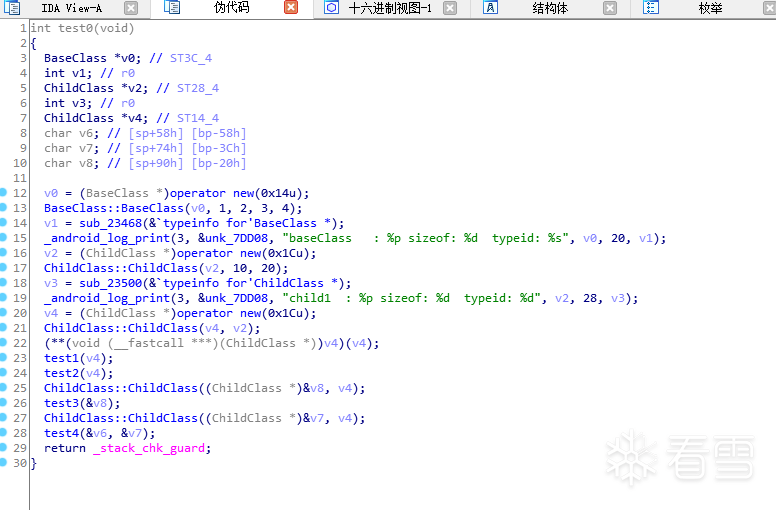Open the test1 function call
776x510 pixels.
click(61, 358)
